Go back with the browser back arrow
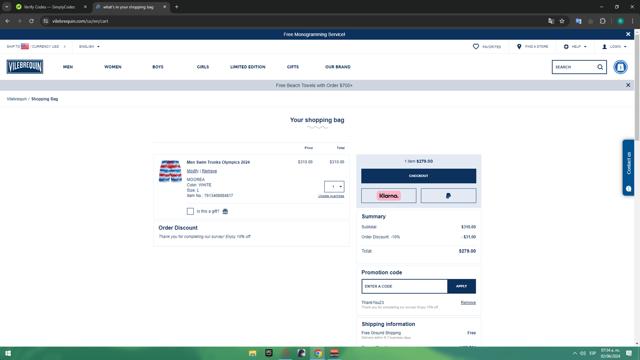Viewport: 640px width, 360px height. (7, 21)
